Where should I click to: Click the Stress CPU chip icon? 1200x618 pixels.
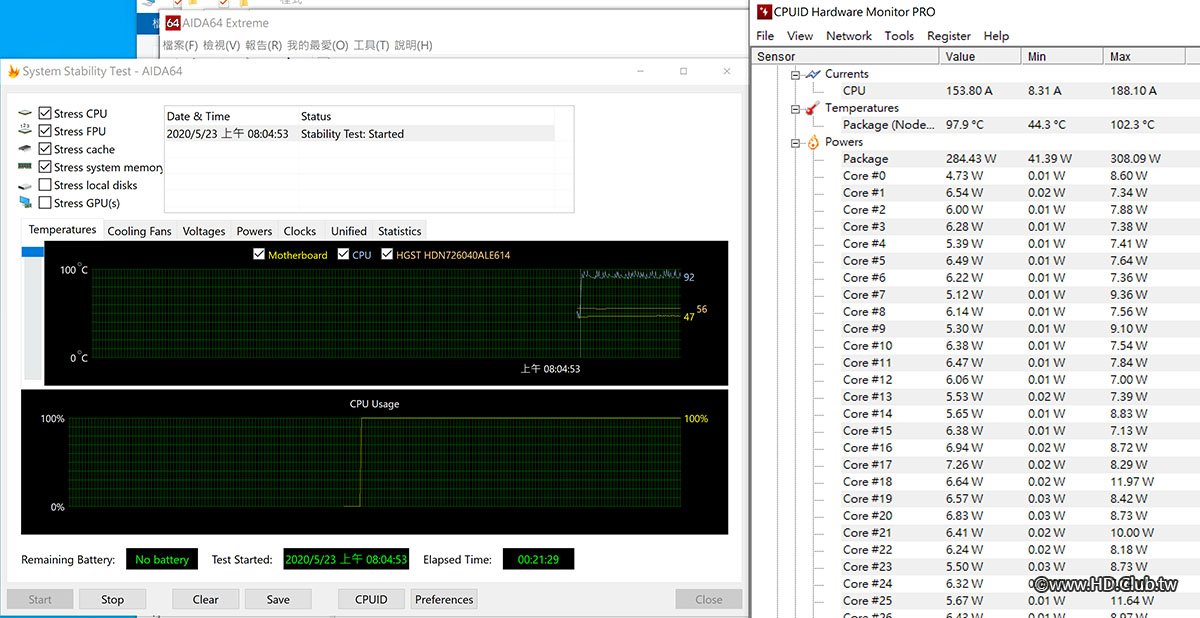(25, 114)
